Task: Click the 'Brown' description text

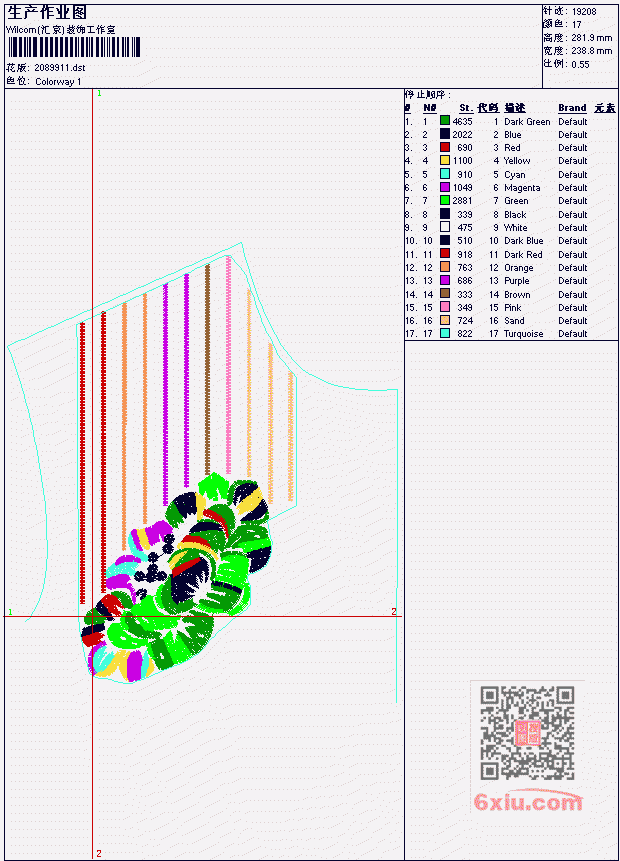Action: [x=517, y=295]
